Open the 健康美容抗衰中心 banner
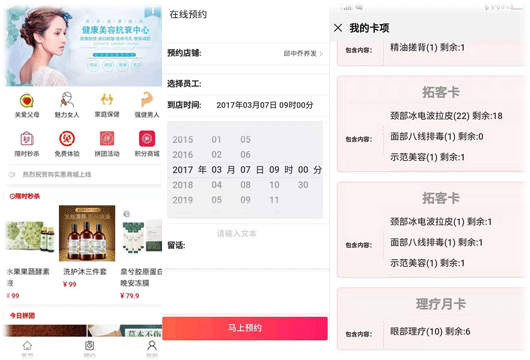Viewport: 530px width, 360px height. (x=83, y=46)
